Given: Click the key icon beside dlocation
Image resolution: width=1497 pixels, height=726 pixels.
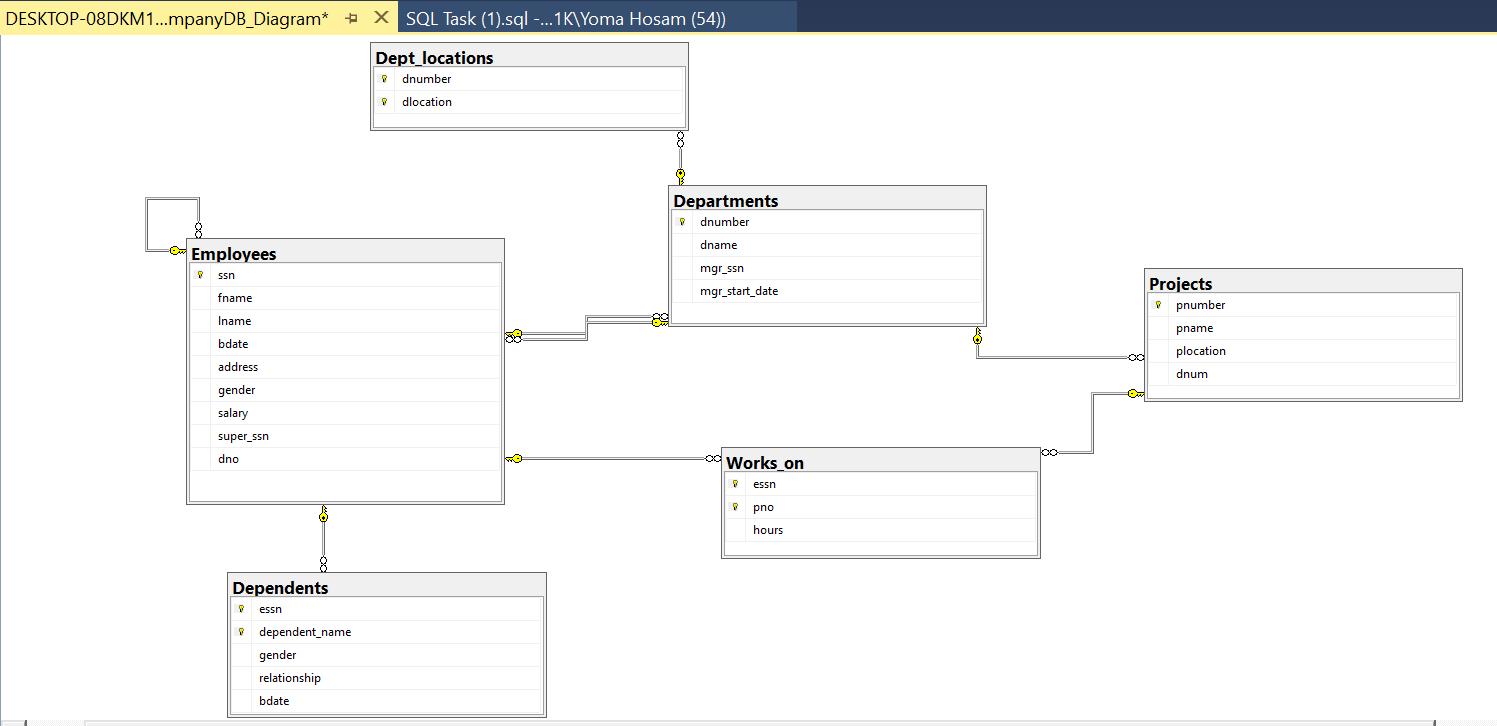Looking at the screenshot, I should [x=383, y=102].
